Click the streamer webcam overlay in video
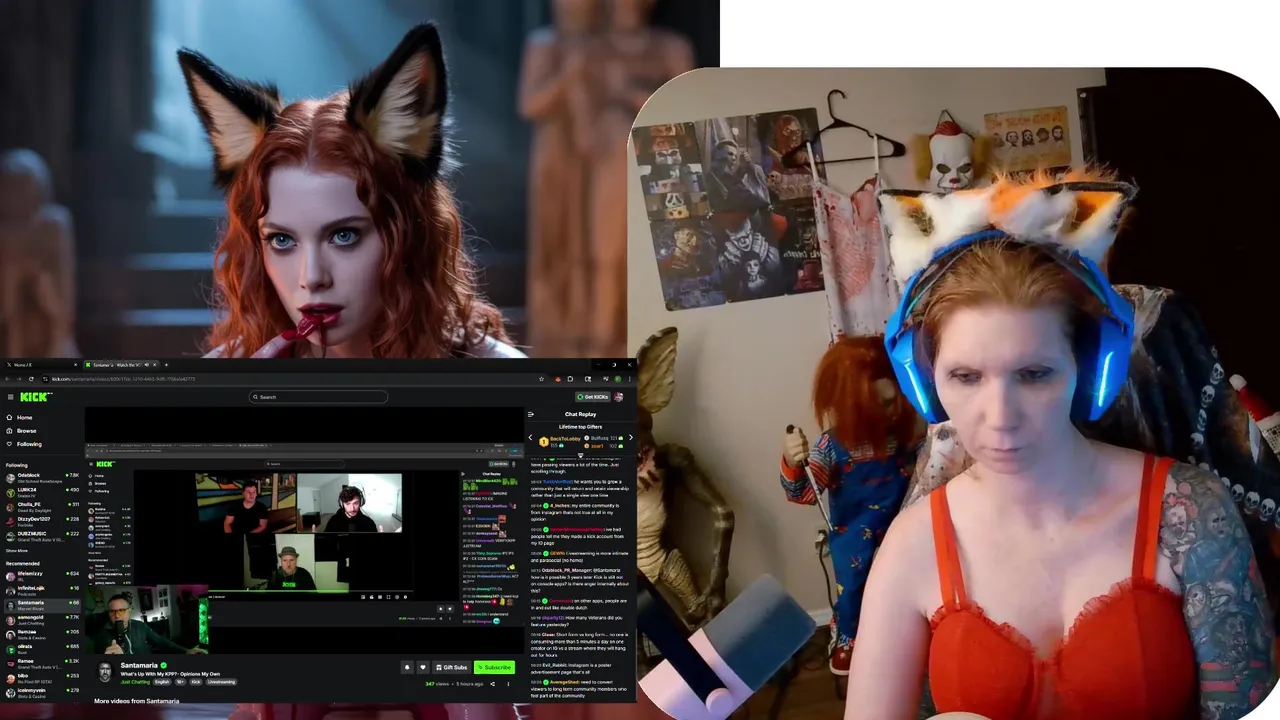The image size is (1280, 720). (x=146, y=620)
